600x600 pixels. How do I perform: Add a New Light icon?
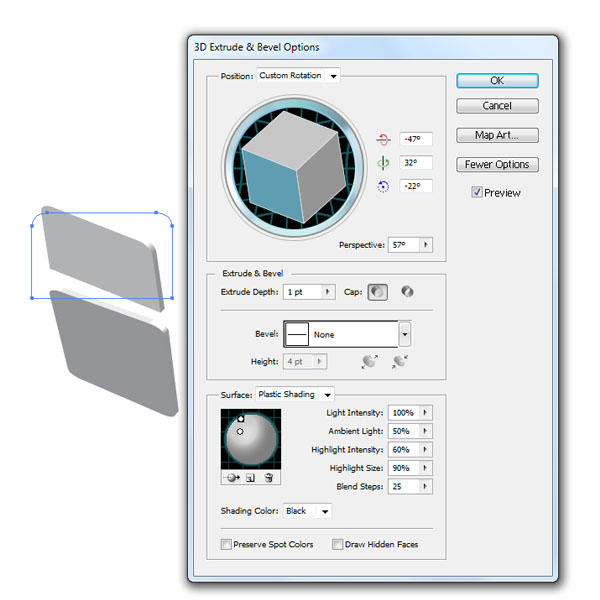tap(250, 478)
